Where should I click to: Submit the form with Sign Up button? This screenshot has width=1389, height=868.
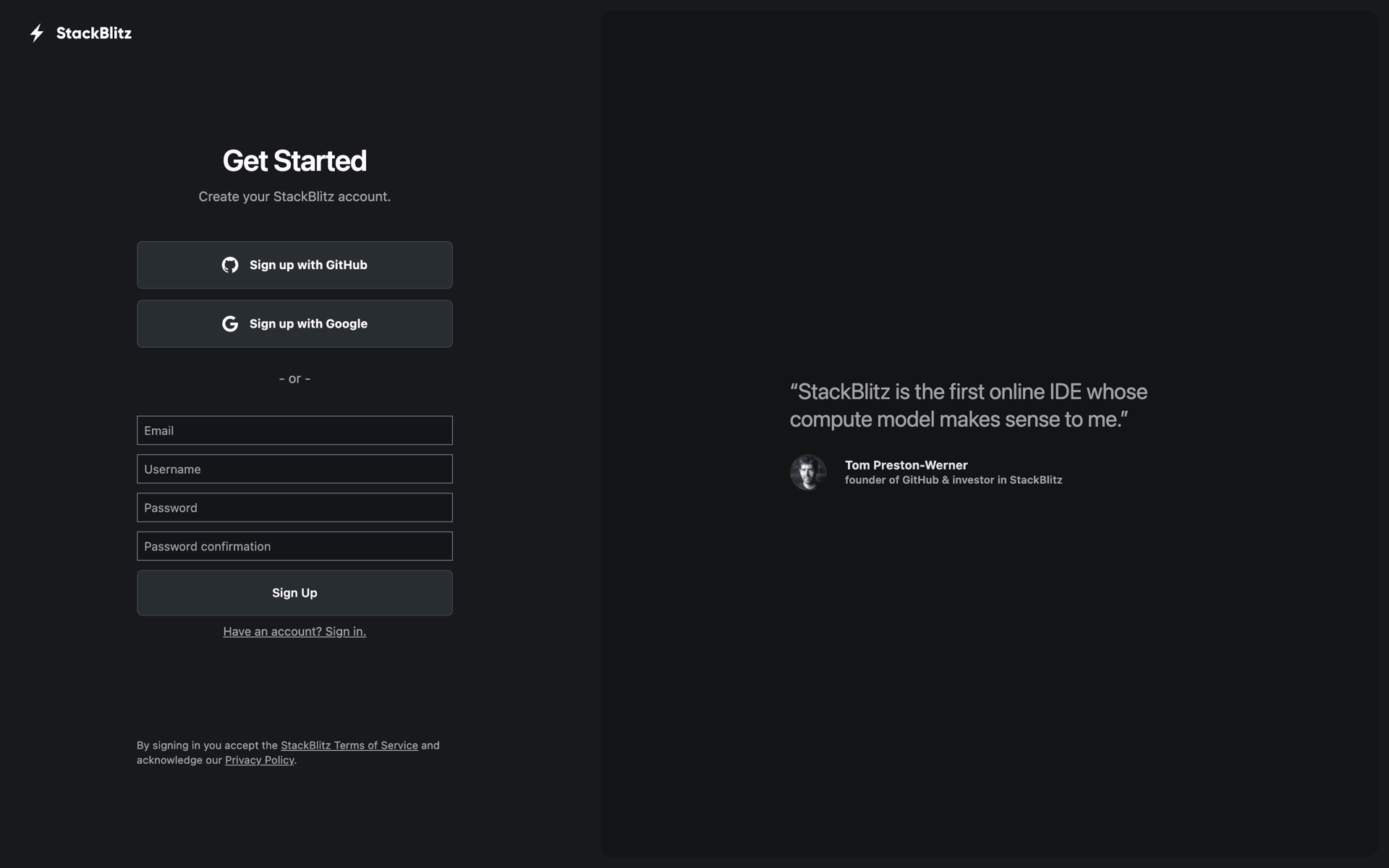tap(294, 593)
